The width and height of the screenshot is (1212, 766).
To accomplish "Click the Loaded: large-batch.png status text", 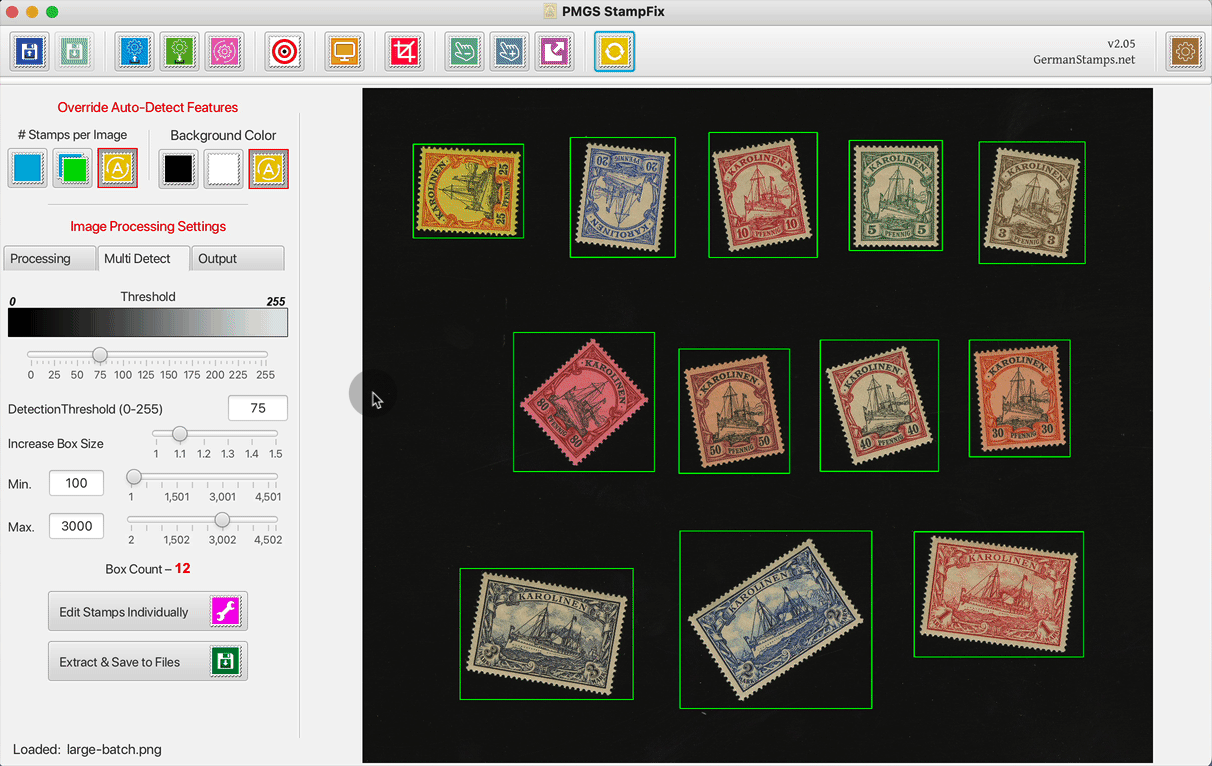I will 87,749.
